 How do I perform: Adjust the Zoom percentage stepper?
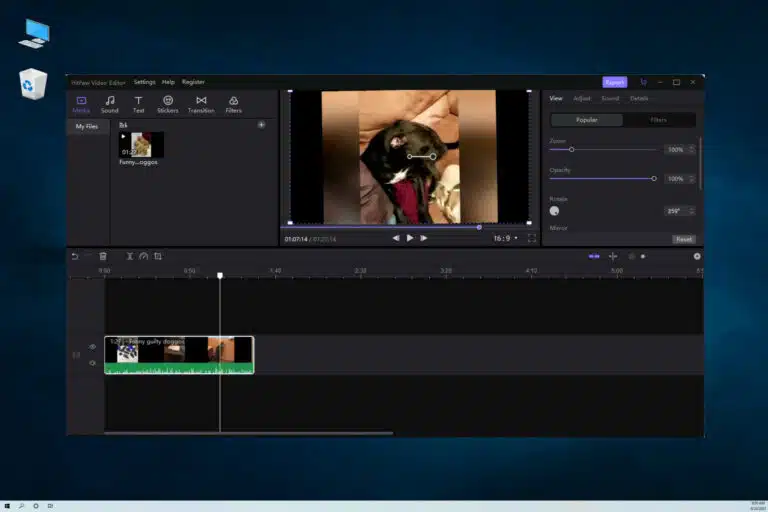tap(692, 149)
